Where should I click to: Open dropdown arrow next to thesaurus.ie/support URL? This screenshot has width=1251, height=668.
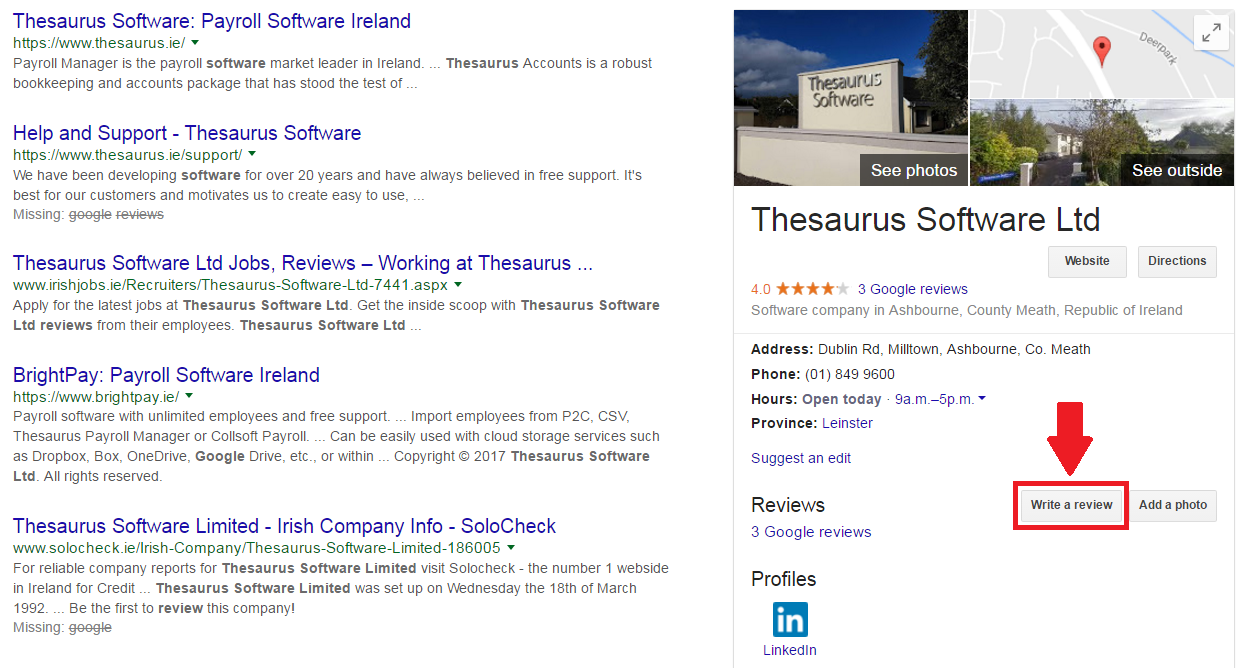[252, 155]
